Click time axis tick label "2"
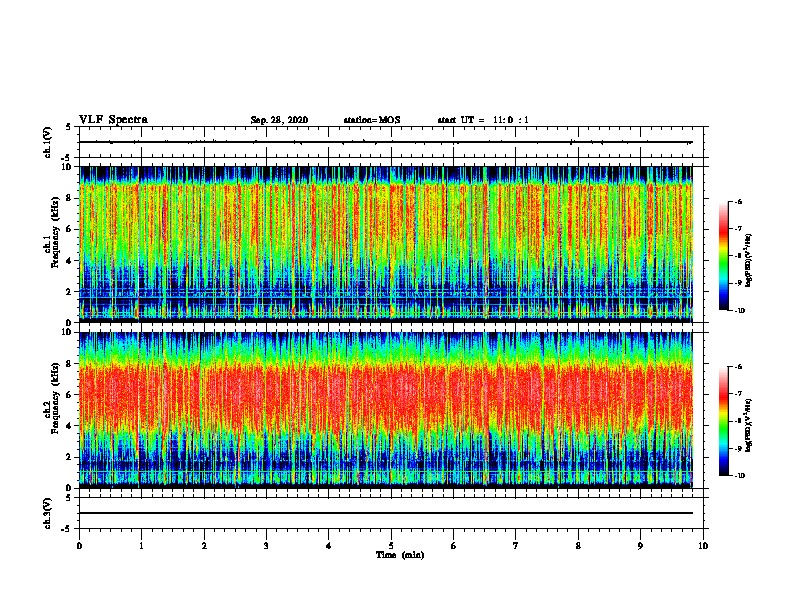Screen dimensions: 792x612 coord(204,546)
